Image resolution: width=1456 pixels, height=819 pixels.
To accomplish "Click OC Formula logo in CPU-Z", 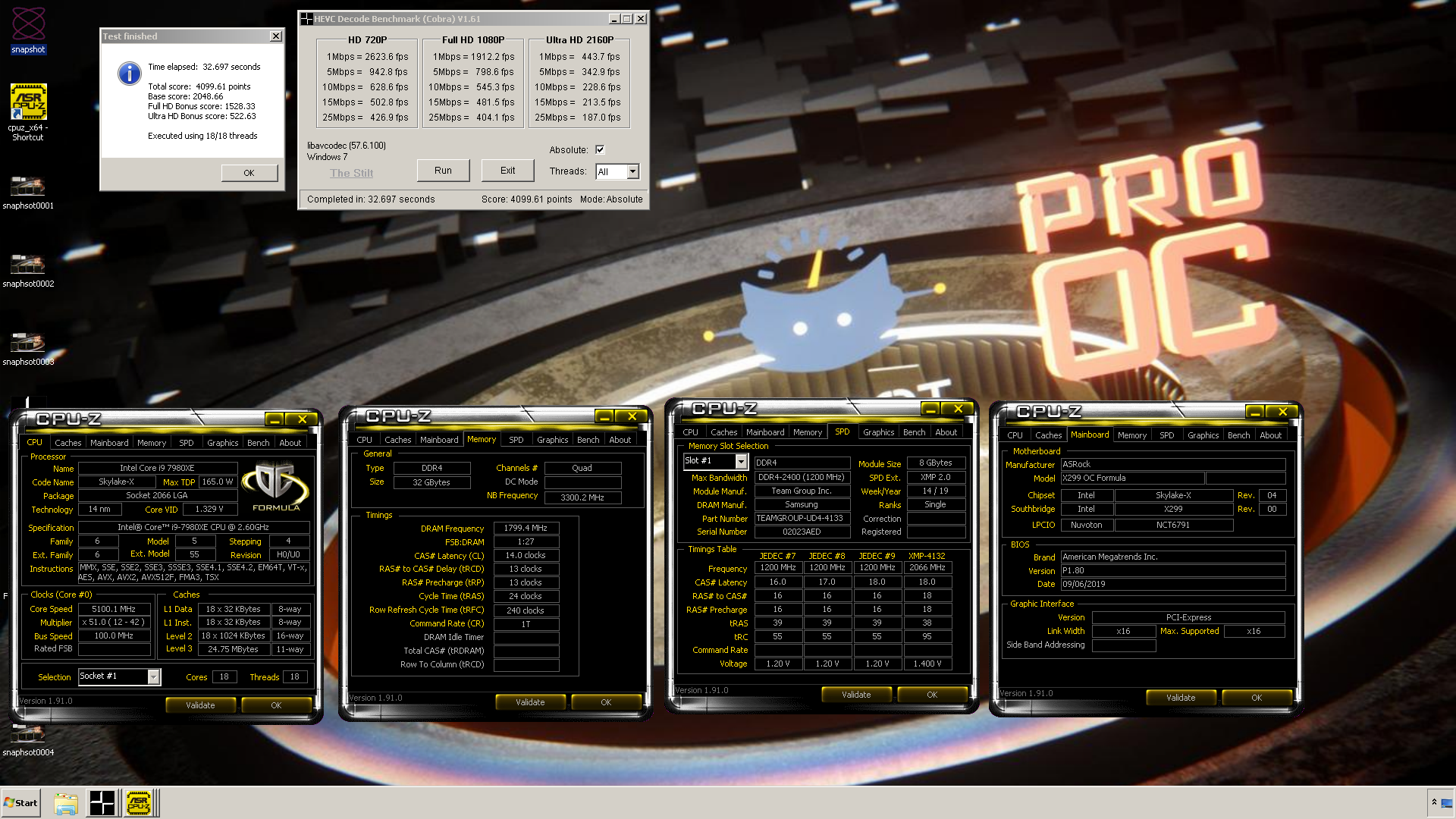I will tap(275, 487).
